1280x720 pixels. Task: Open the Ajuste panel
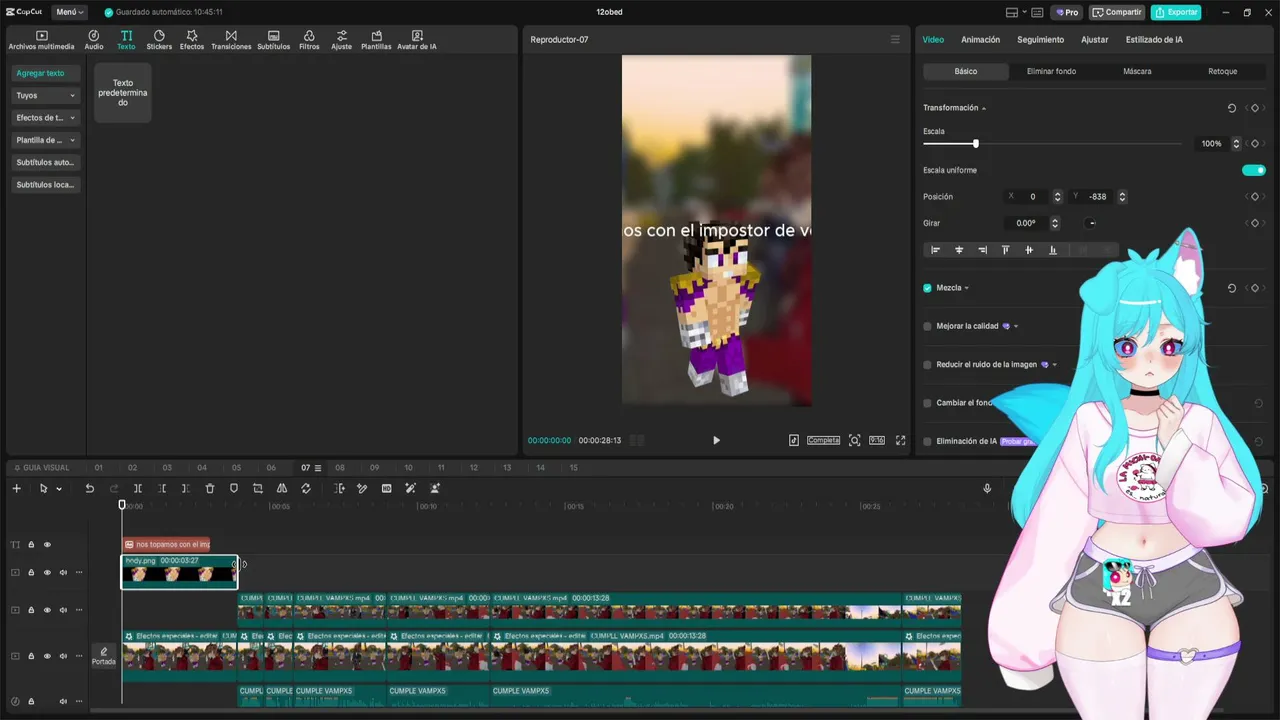click(342, 40)
